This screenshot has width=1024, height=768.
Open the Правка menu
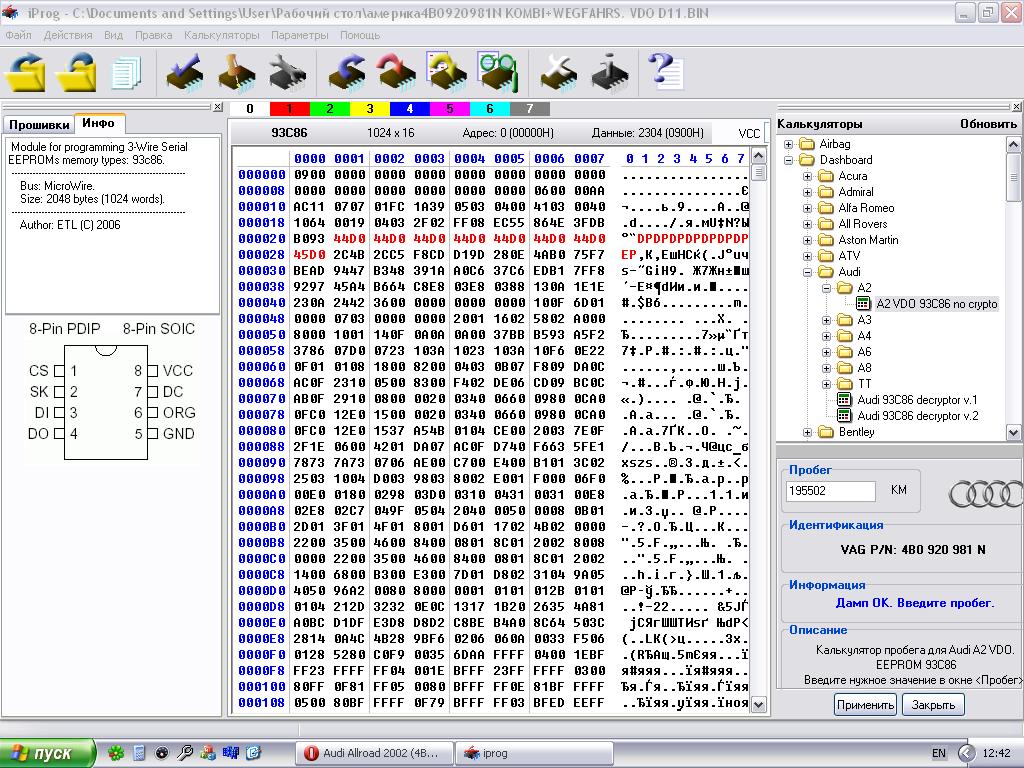pos(153,35)
